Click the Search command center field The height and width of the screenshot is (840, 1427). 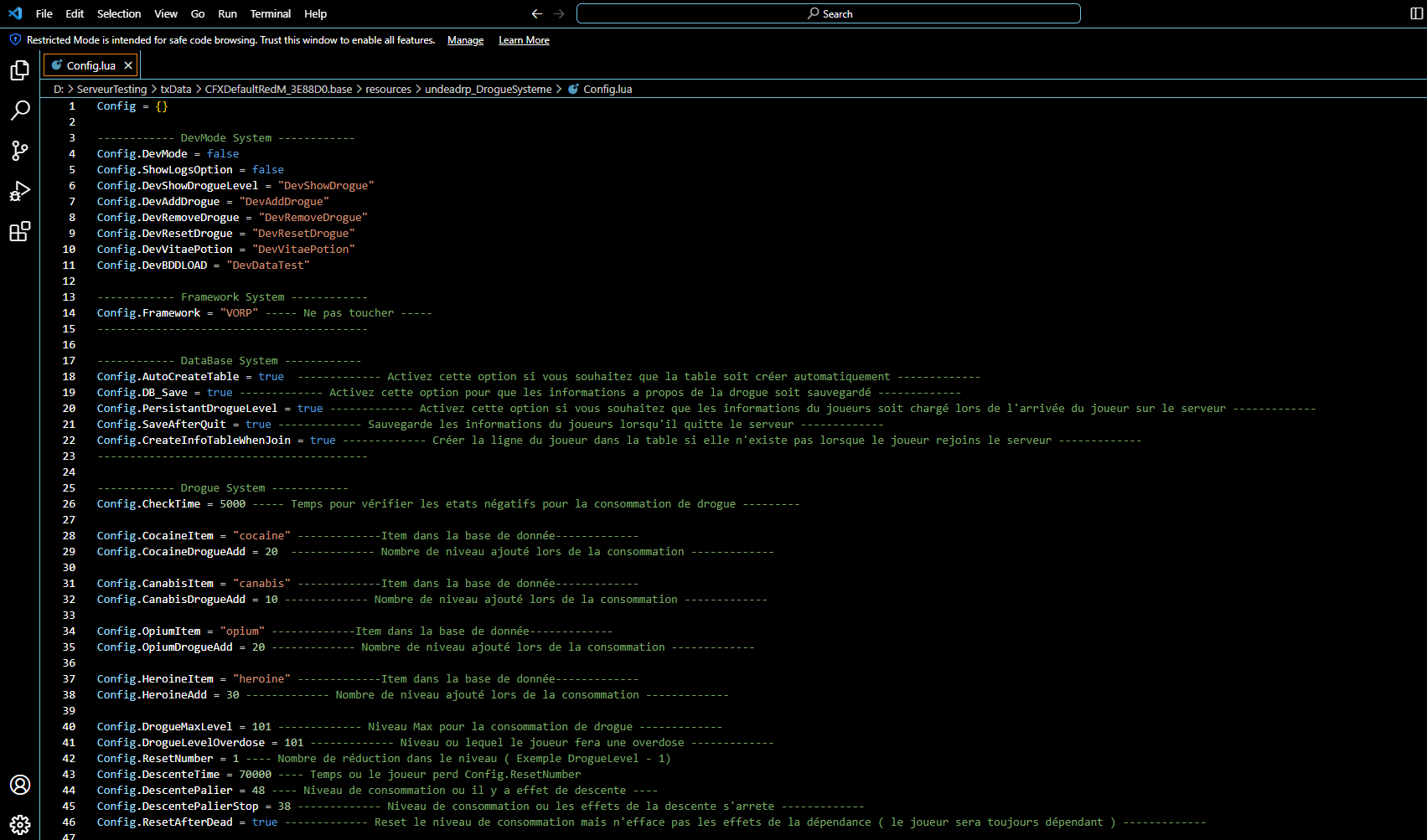click(x=829, y=13)
